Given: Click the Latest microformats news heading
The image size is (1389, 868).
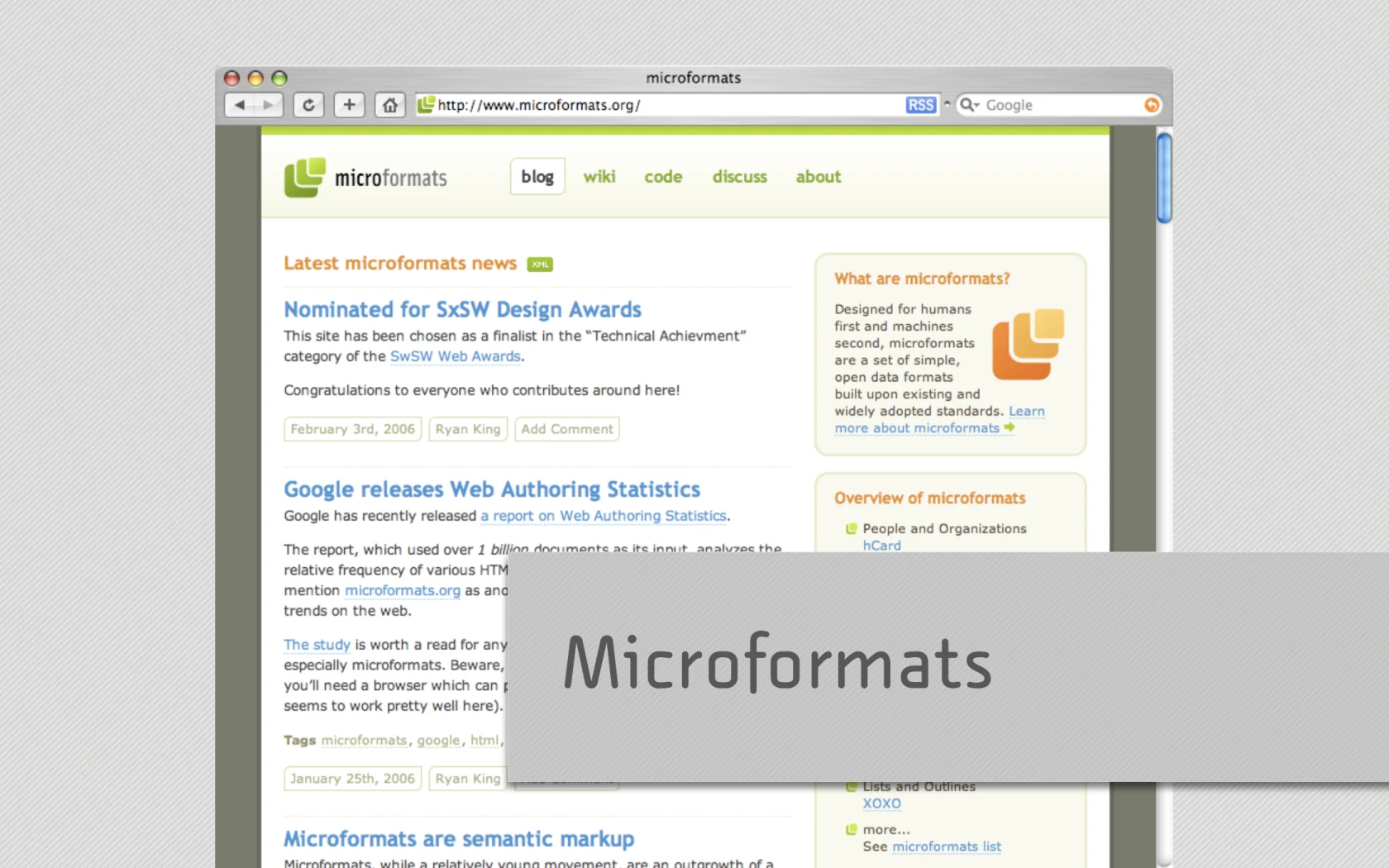Looking at the screenshot, I should 400,263.
